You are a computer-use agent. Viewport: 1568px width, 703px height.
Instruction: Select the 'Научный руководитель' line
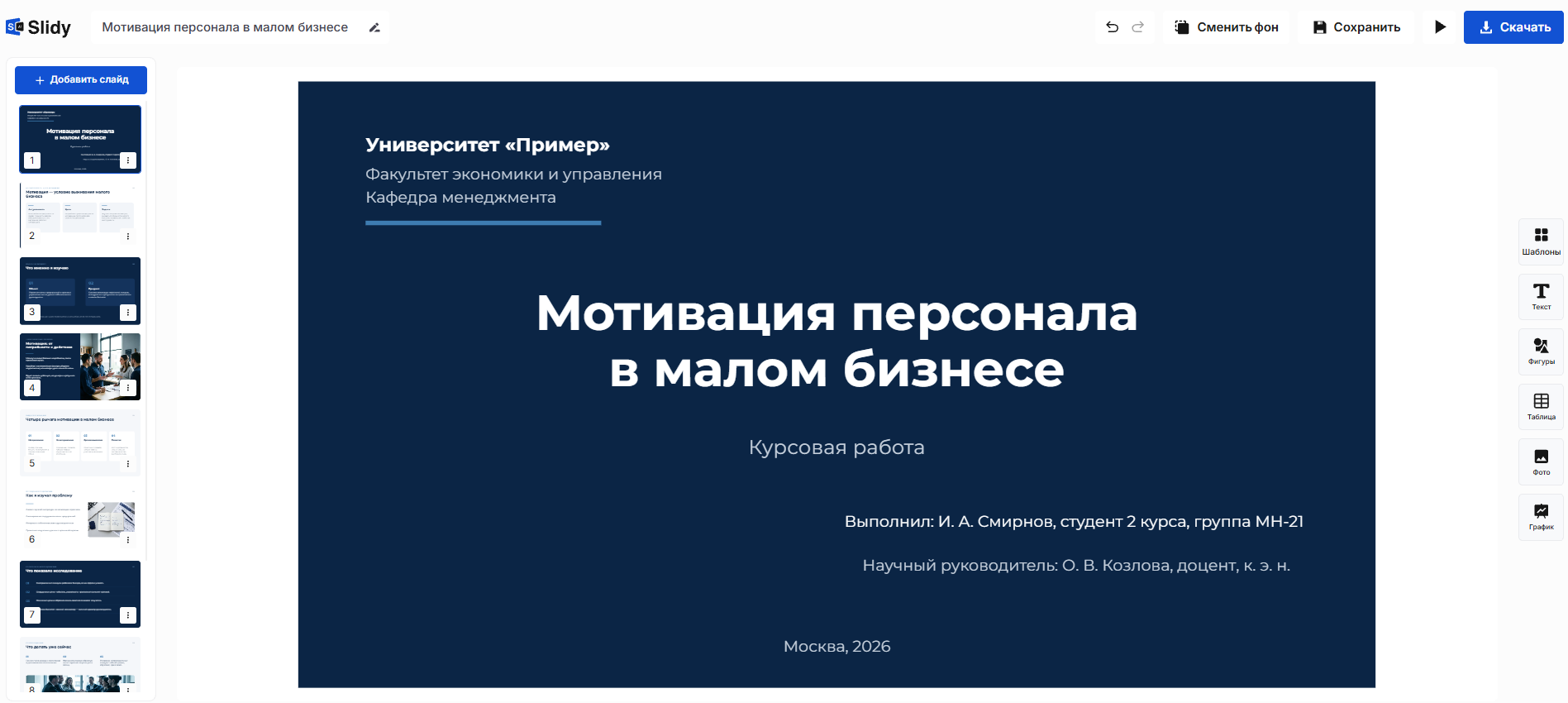(1076, 566)
